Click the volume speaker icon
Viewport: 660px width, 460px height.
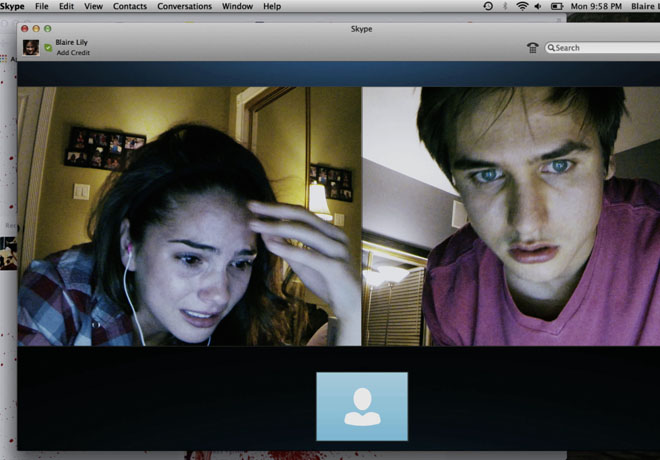539,6
